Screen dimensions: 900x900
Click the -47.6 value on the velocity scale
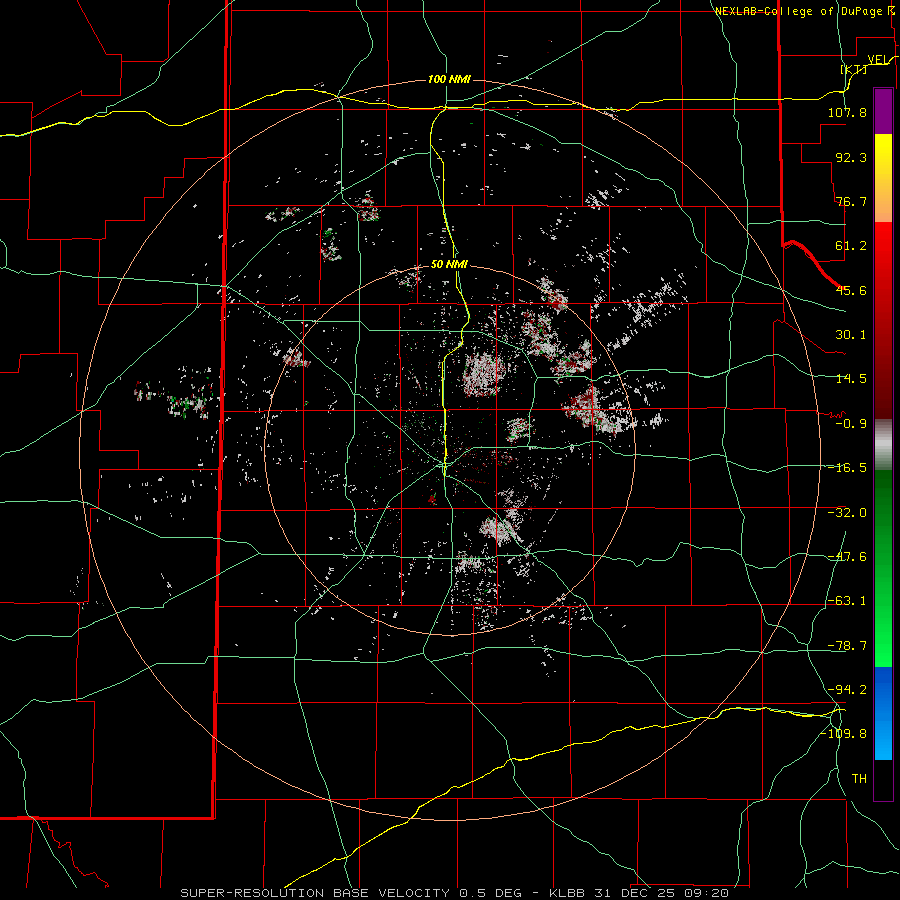pyautogui.click(x=847, y=557)
